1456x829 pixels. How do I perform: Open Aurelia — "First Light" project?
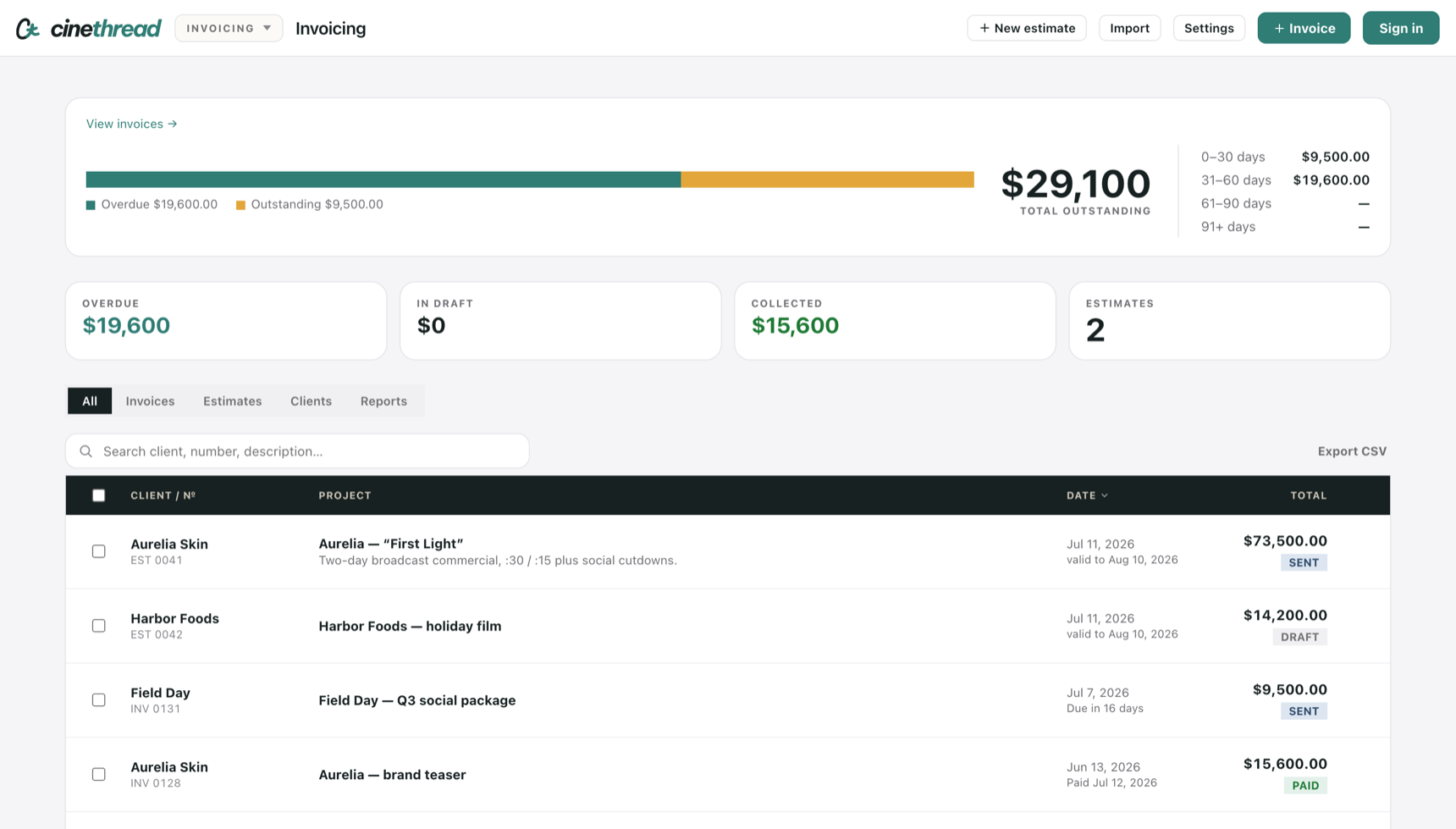click(x=391, y=544)
